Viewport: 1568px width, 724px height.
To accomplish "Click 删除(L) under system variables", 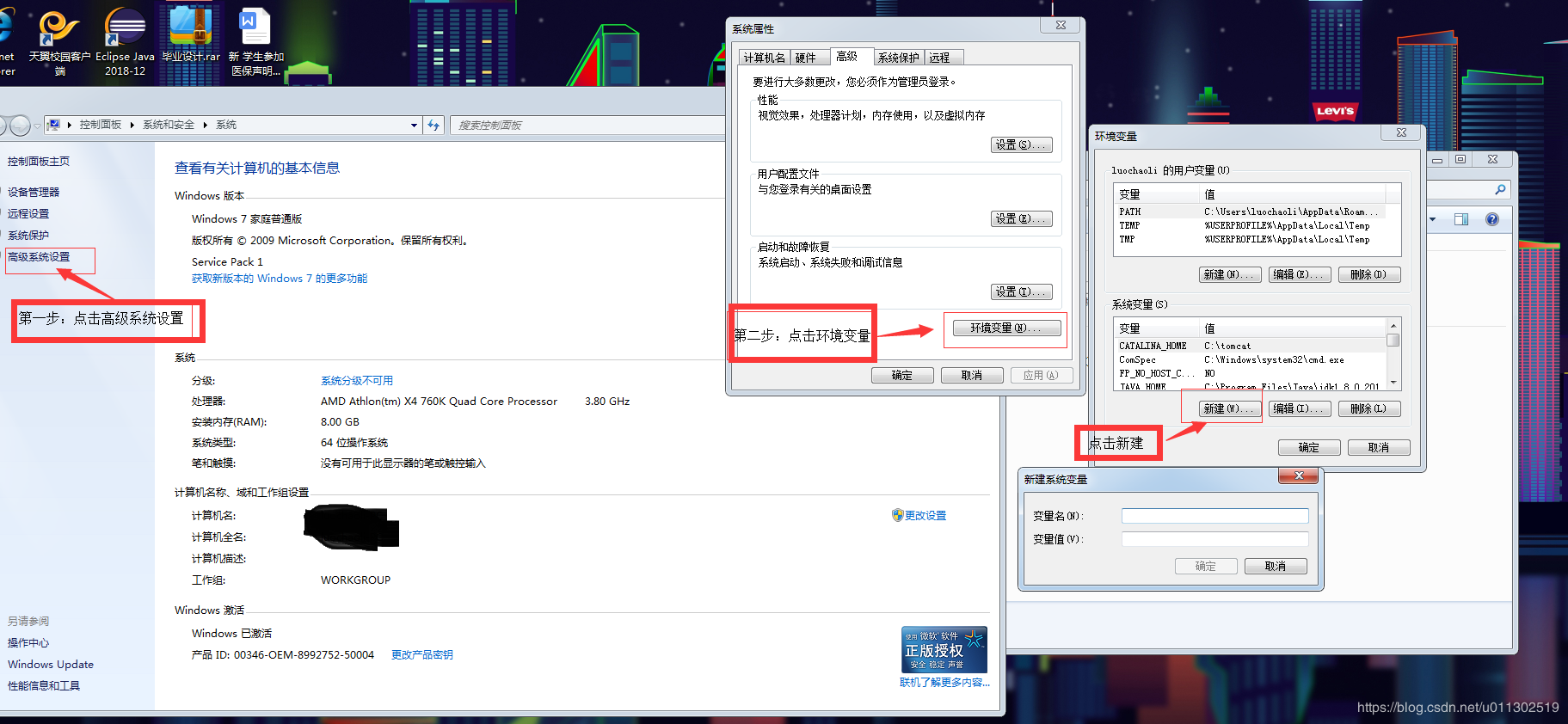I will click(1369, 409).
